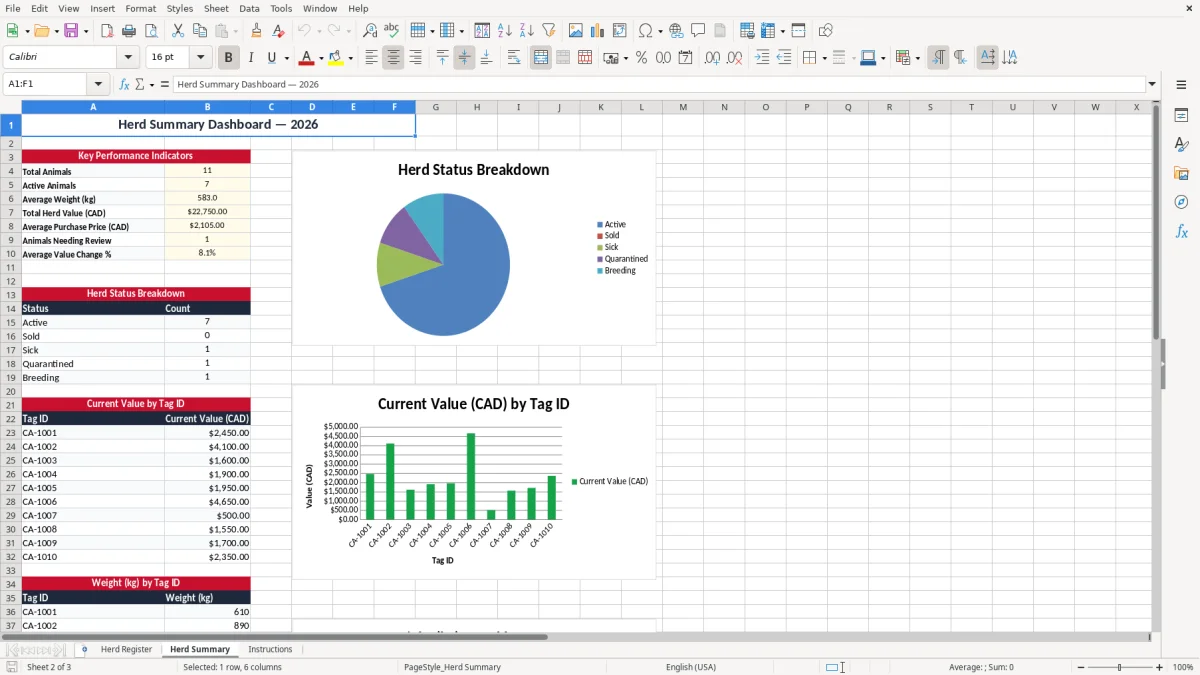Toggle the AutoFilter funnel icon
Image resolution: width=1200 pixels, height=675 pixels.
click(x=548, y=31)
